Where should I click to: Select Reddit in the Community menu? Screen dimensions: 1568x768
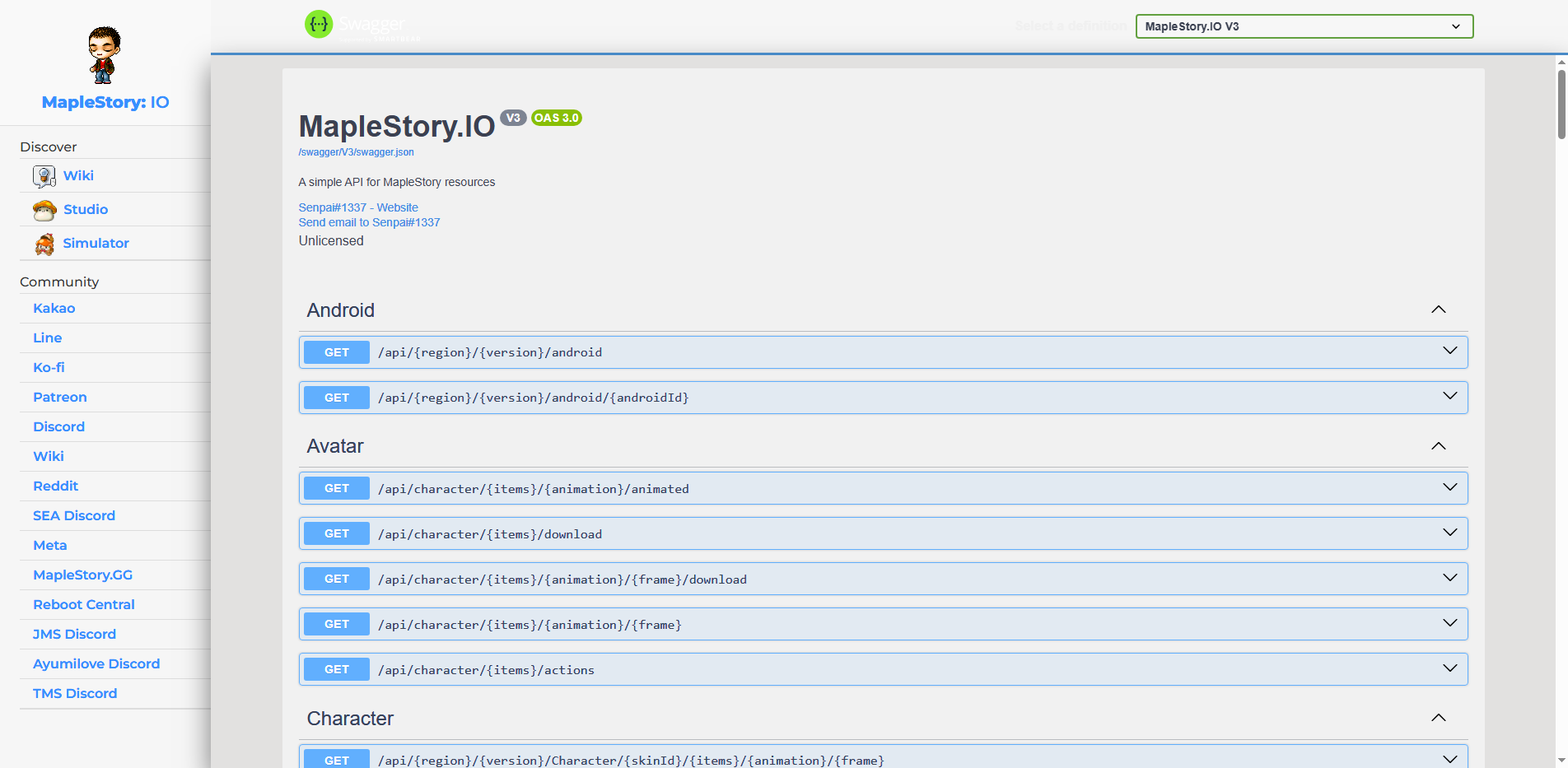pyautogui.click(x=55, y=486)
